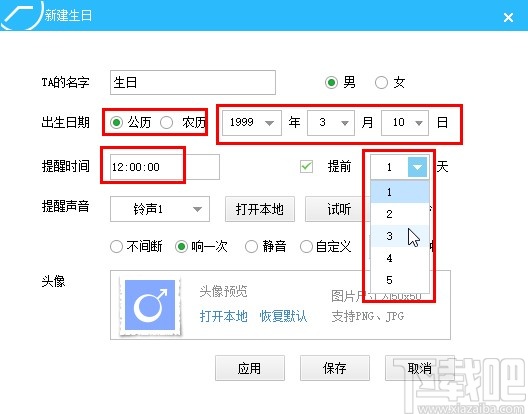528x414 pixels.
Task: Click the 取消 cancel button
Action: (420, 368)
